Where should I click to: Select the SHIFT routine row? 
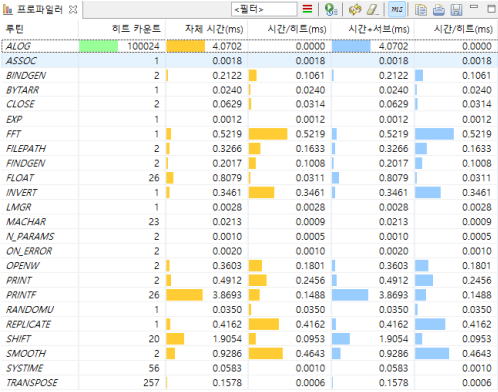tap(249, 339)
